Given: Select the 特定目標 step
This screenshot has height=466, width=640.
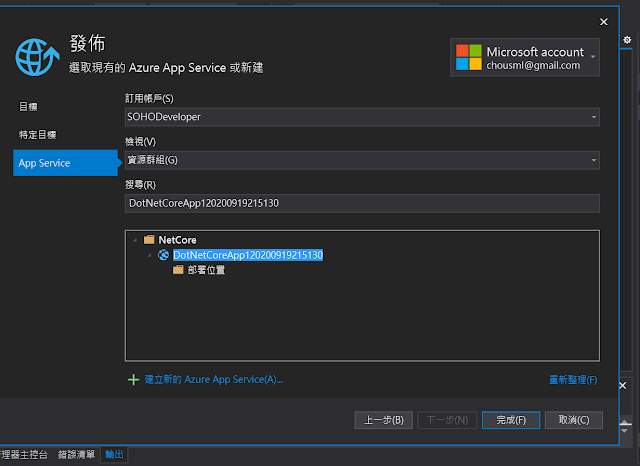Looking at the screenshot, I should pyautogui.click(x=38, y=135).
